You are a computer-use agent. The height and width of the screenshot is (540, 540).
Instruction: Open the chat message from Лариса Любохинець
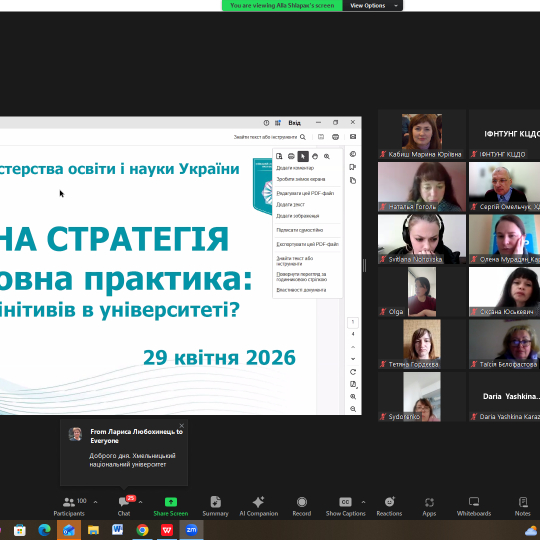coord(124,452)
